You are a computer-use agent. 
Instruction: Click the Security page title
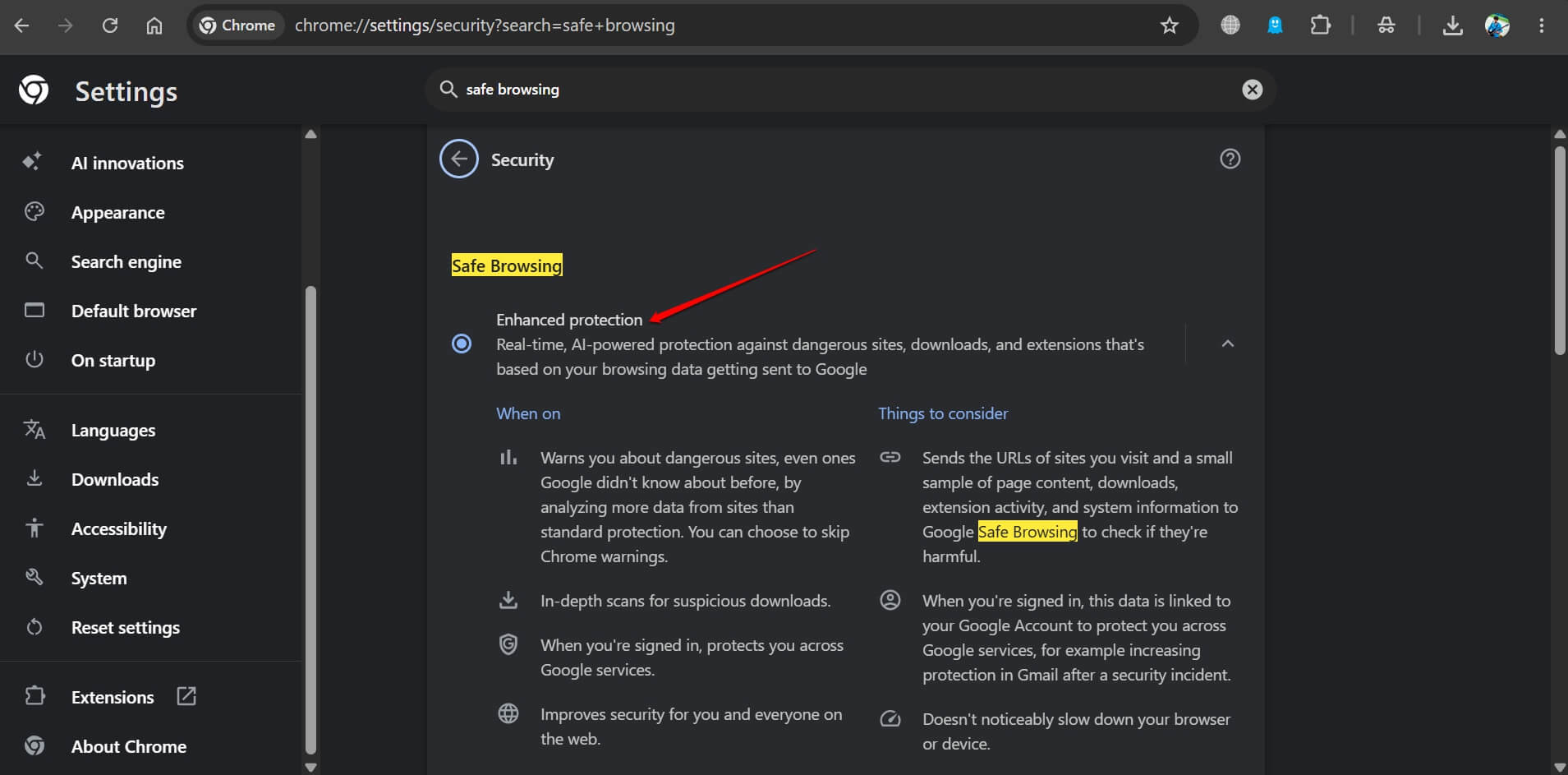point(522,159)
